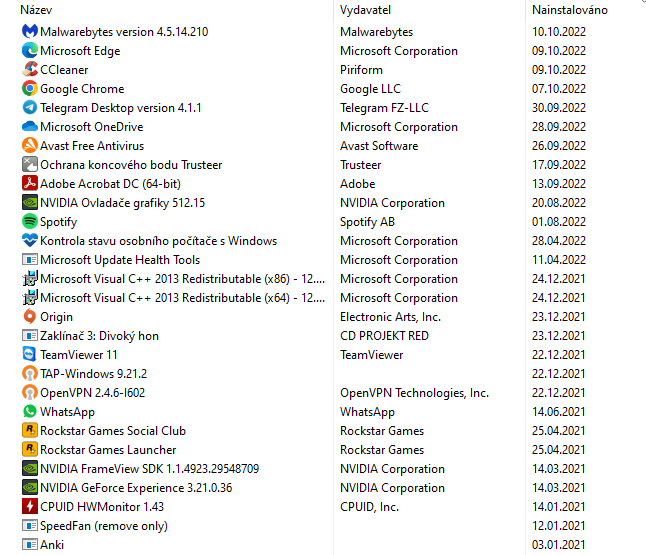Click the Adobe Acrobat DC icon
The image size is (646, 555).
click(x=30, y=183)
